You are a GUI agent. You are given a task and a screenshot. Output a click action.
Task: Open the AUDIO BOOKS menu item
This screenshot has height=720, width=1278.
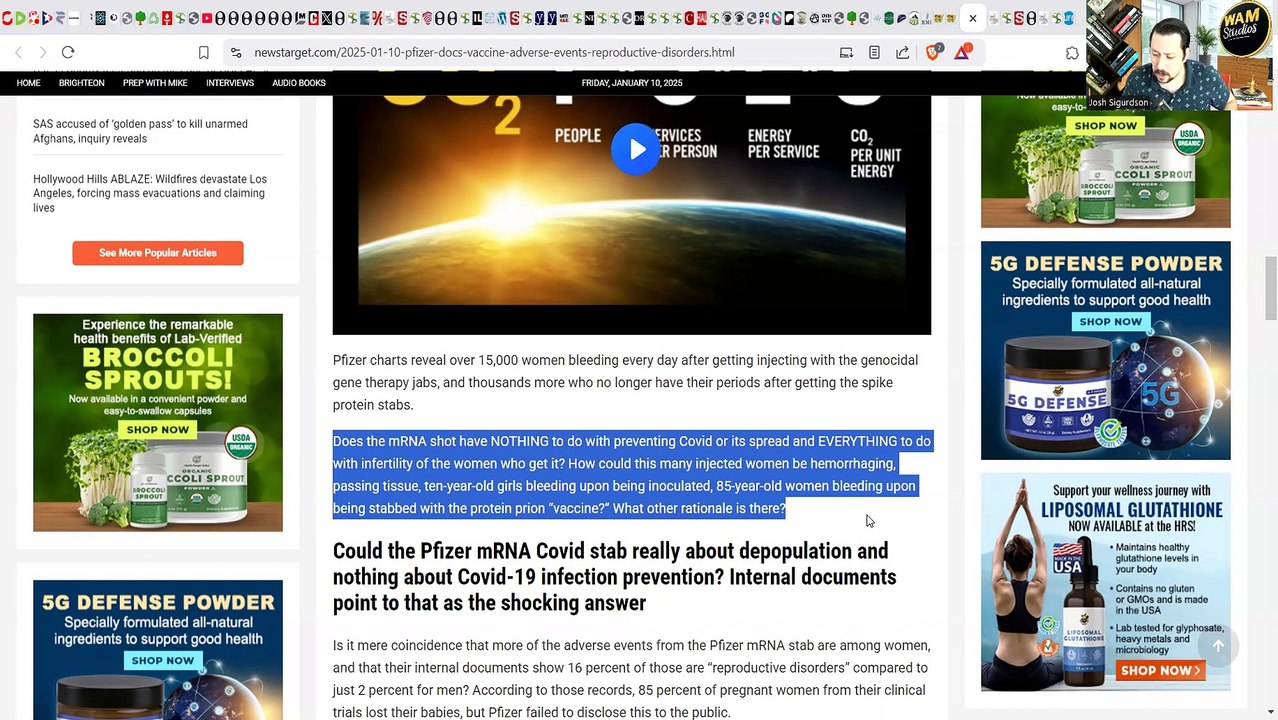299,83
